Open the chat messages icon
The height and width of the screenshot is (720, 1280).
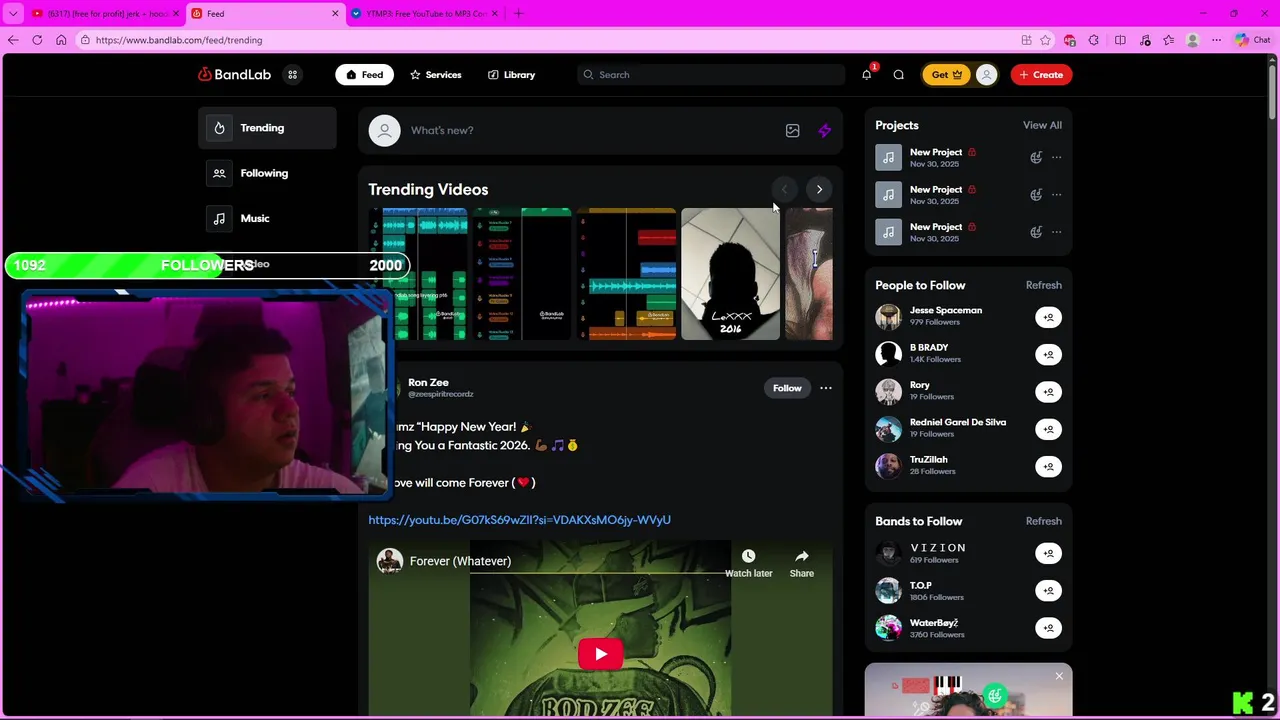coord(898,75)
